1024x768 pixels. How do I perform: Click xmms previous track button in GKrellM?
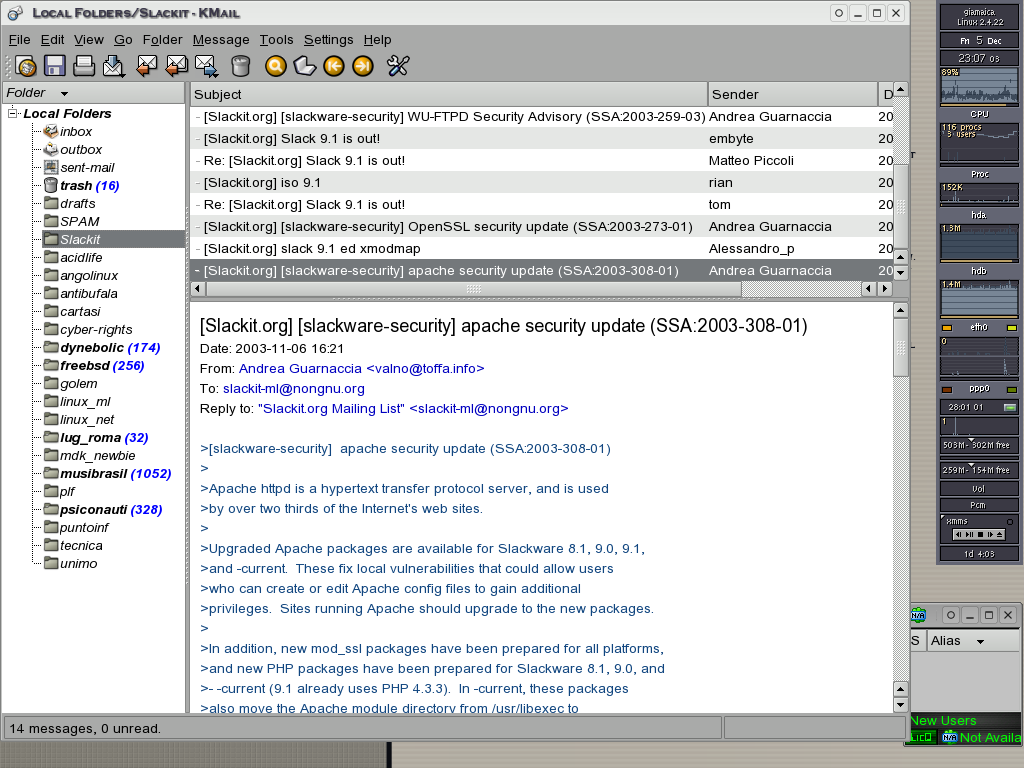[x=958, y=534]
